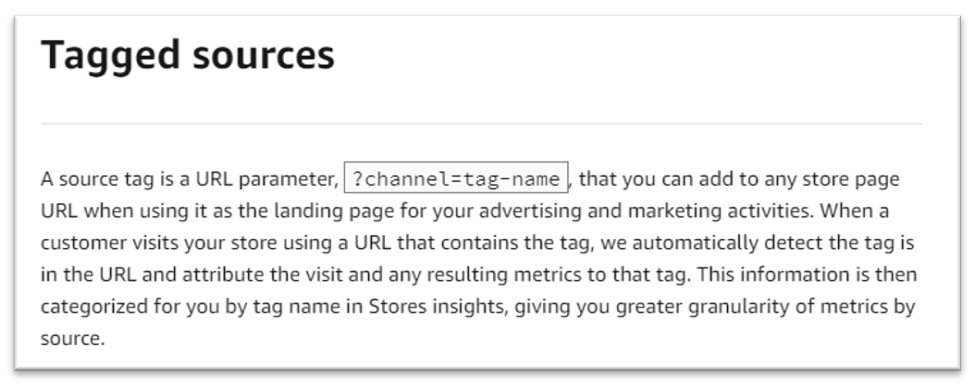This screenshot has width=972, height=392.
Task: Click the words "customer visits your store"
Action: [159, 243]
